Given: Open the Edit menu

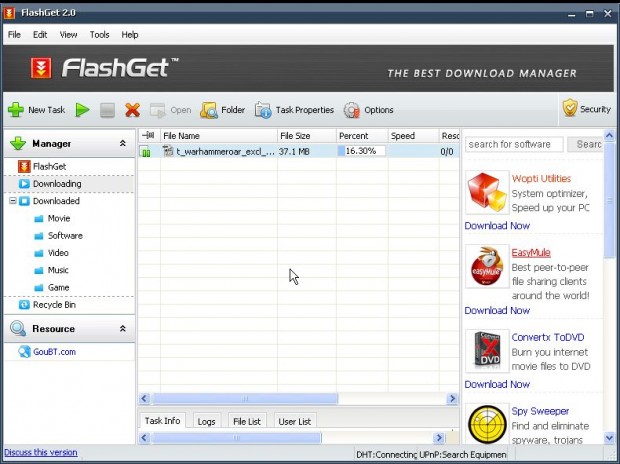Looking at the screenshot, I should [40, 35].
